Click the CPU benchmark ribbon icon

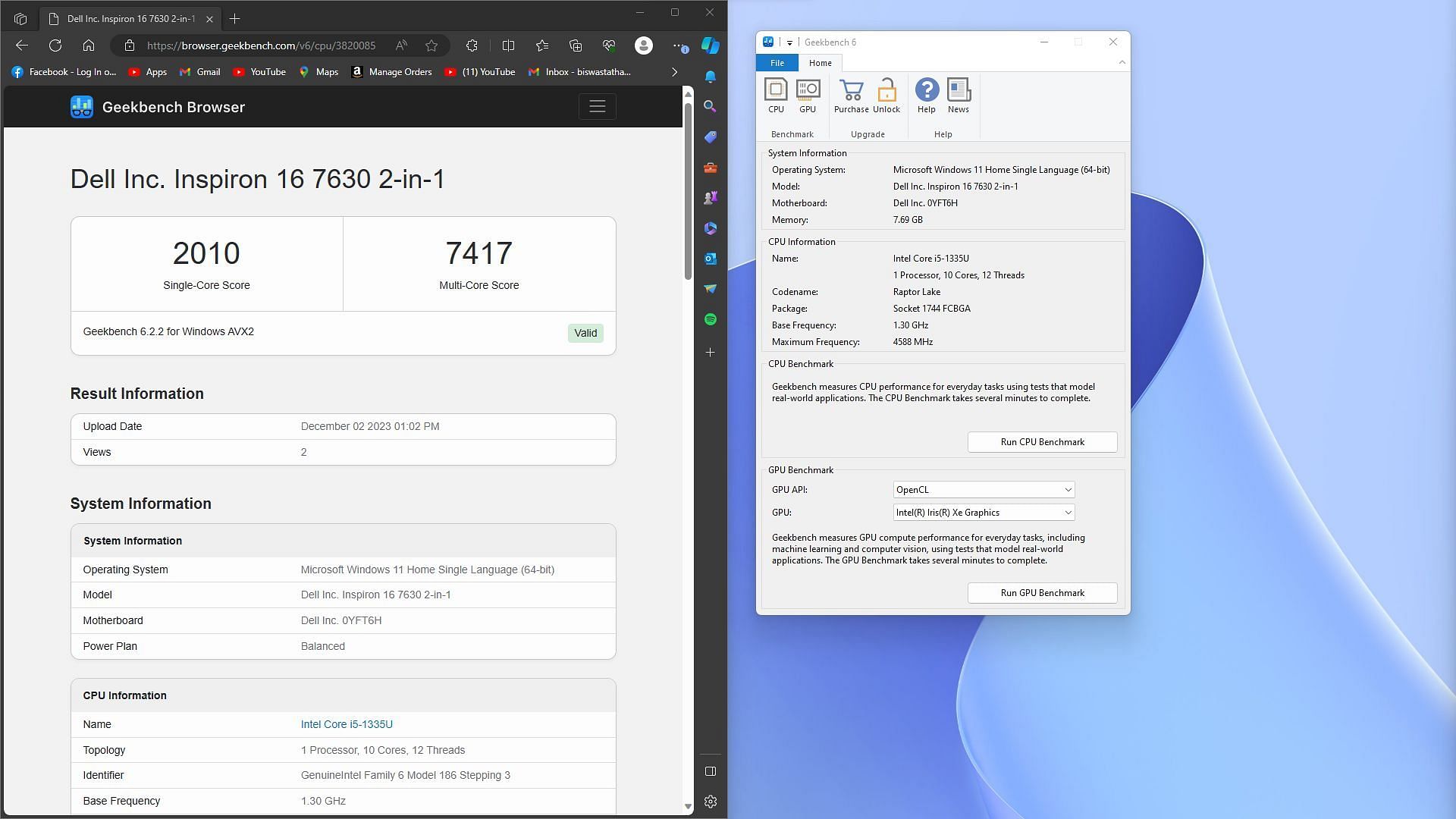[776, 96]
